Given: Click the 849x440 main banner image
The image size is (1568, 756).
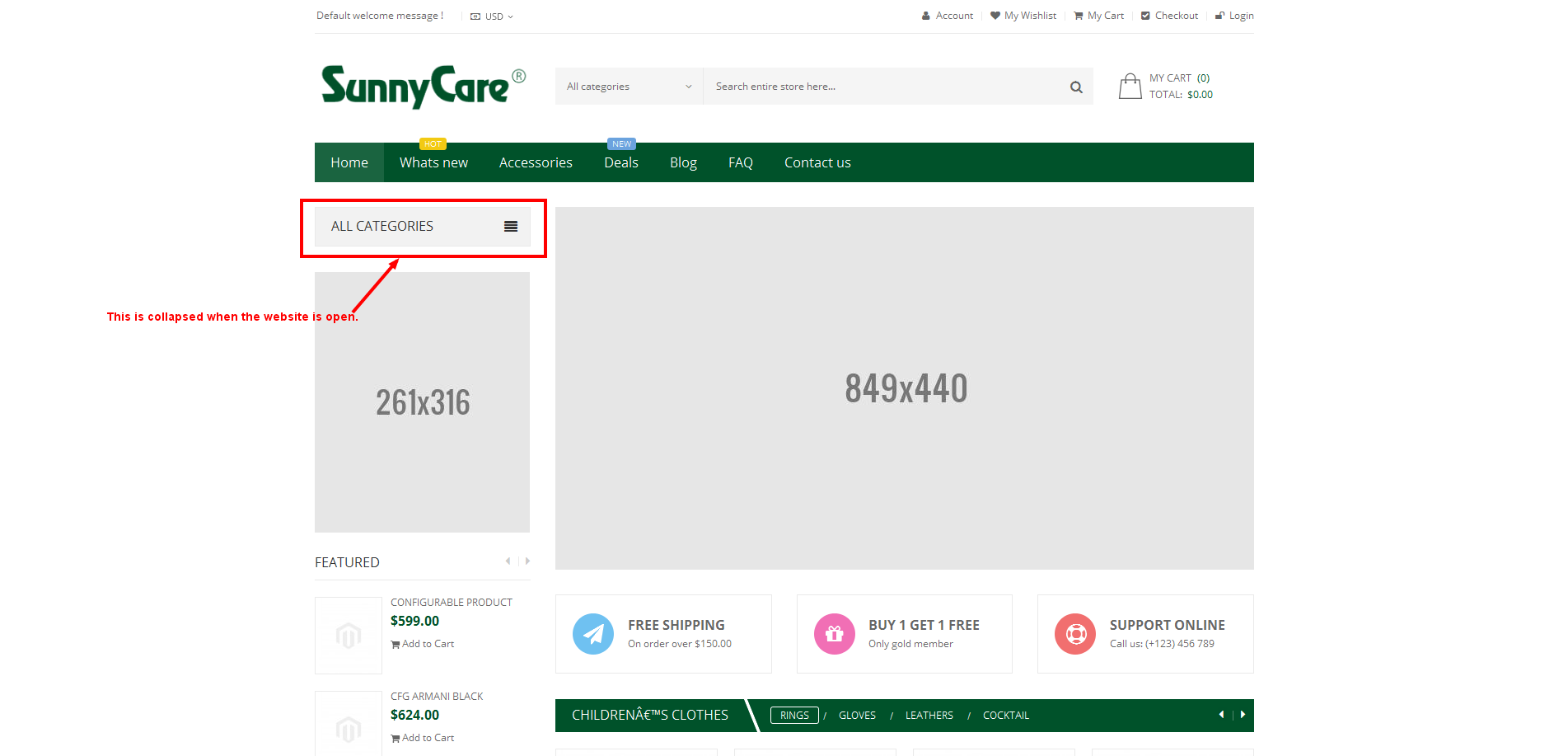Looking at the screenshot, I should click(x=904, y=388).
